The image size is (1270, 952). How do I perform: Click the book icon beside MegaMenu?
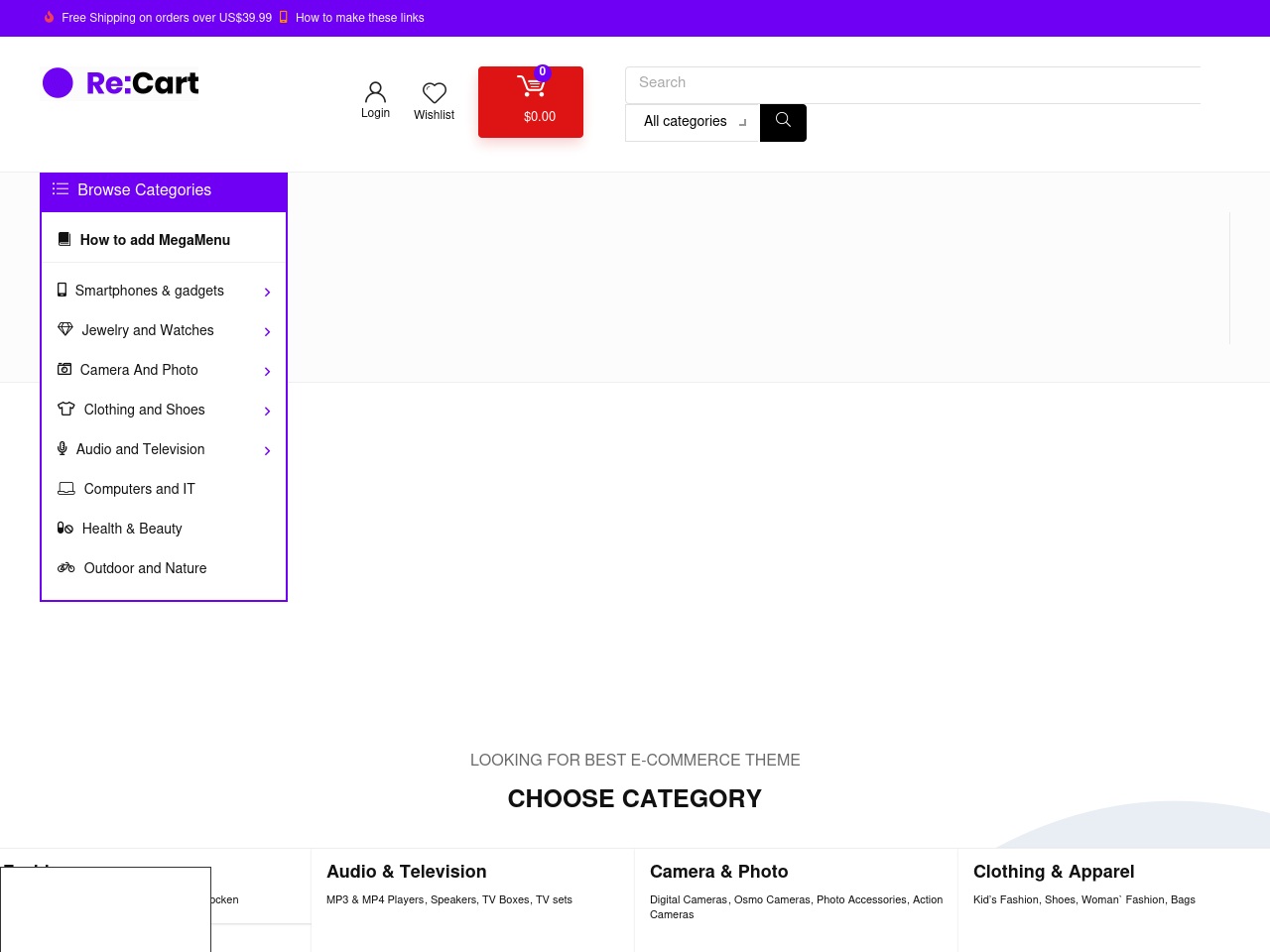pos(64,239)
